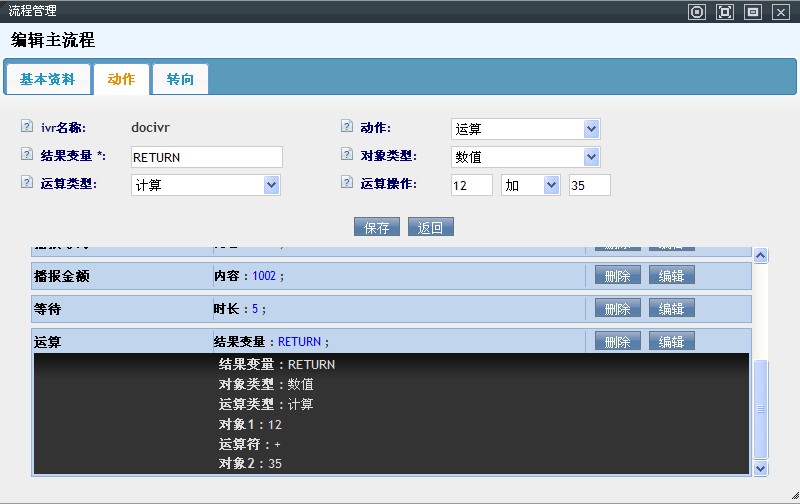
Task: Click the fullscreen icon in title bar
Action: pos(725,12)
